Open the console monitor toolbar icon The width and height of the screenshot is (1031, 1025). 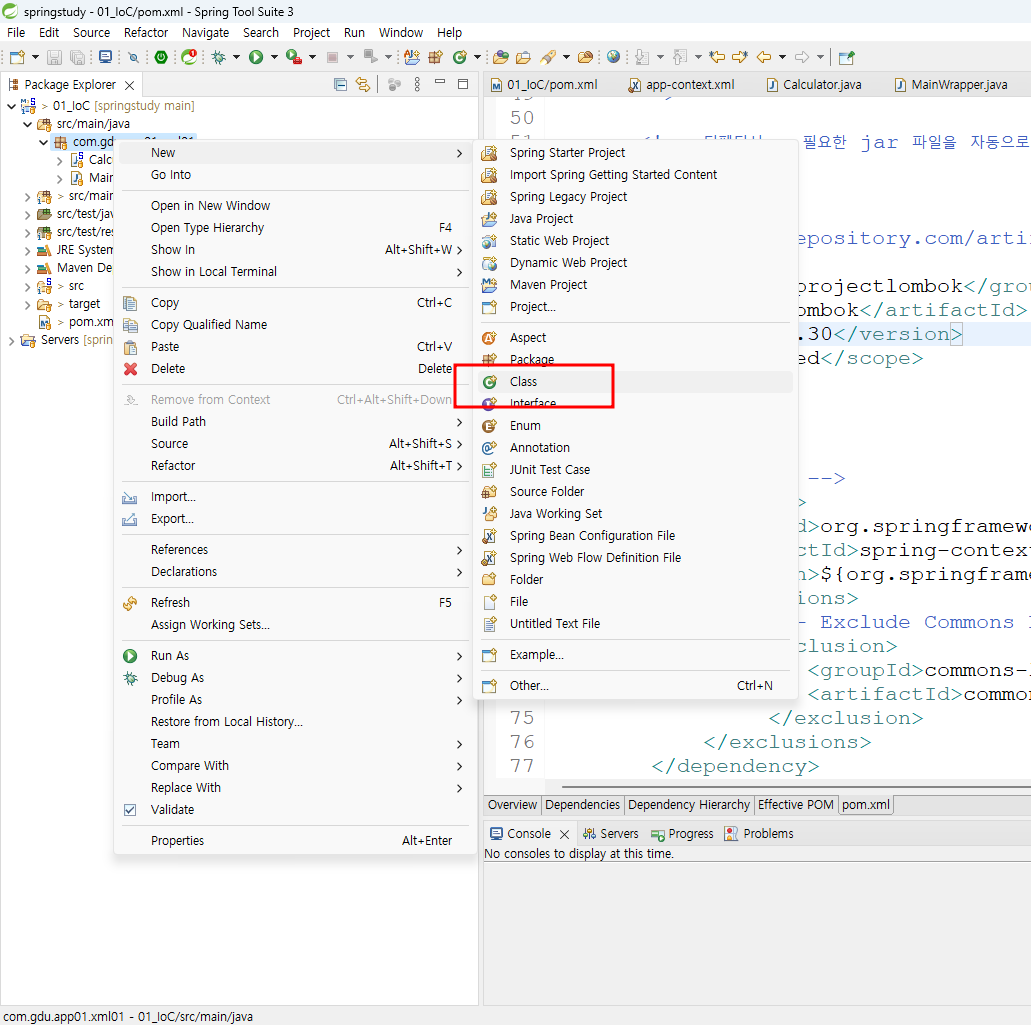[x=105, y=57]
